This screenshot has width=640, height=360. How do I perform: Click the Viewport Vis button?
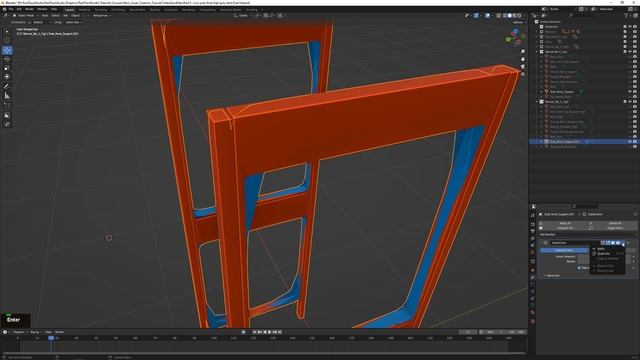(564, 228)
